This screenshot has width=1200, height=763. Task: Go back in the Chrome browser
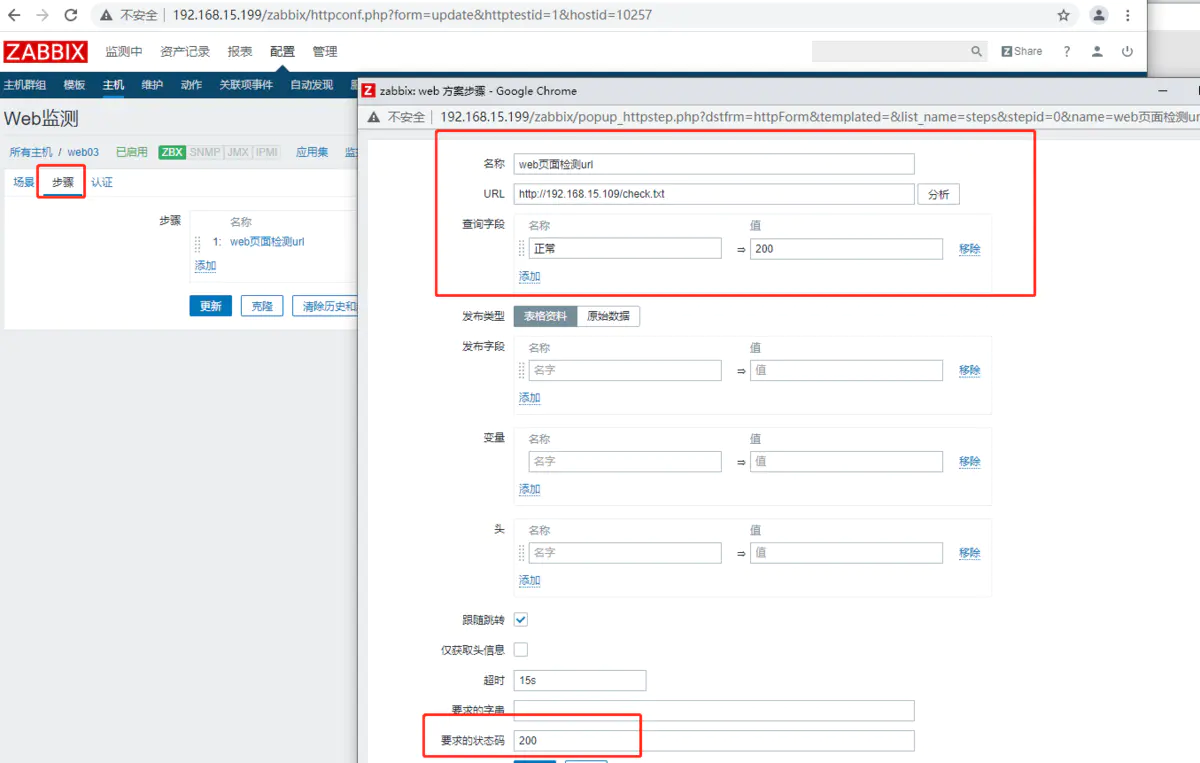(14, 15)
